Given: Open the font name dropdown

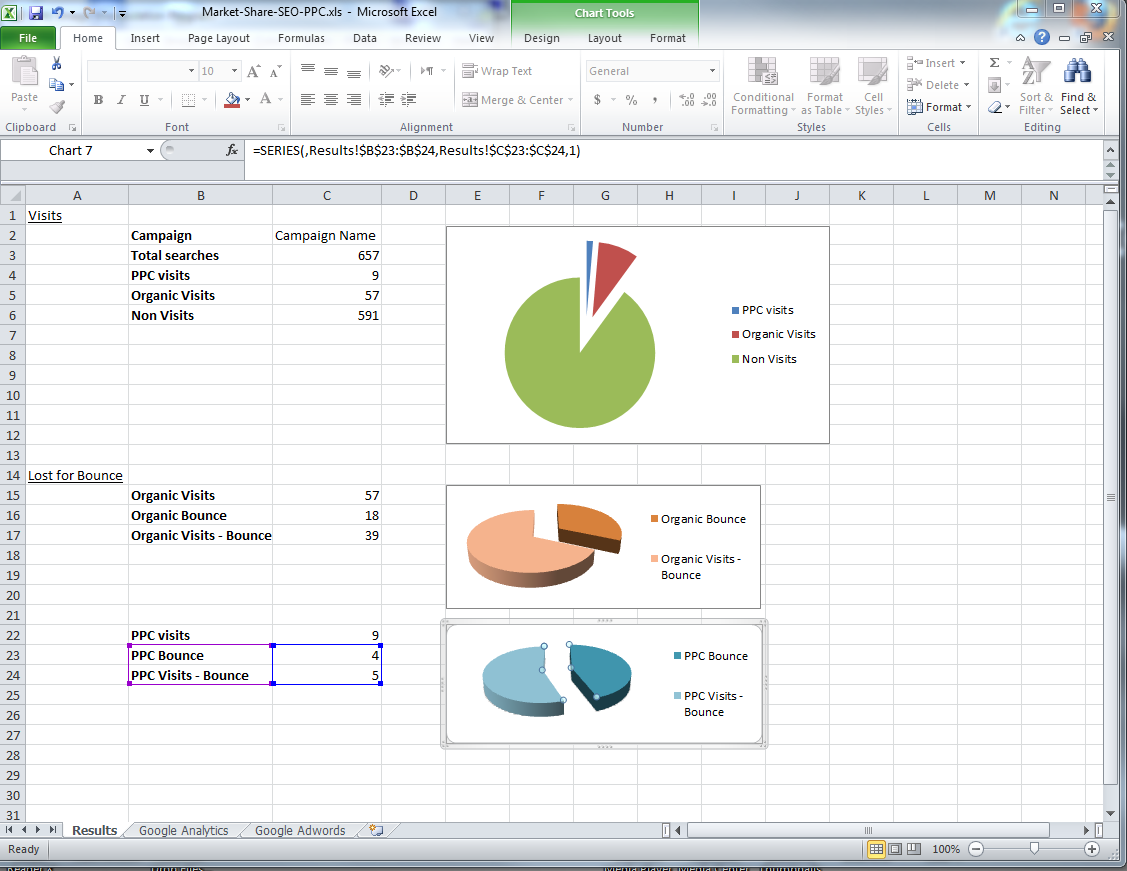Looking at the screenshot, I should pos(191,71).
